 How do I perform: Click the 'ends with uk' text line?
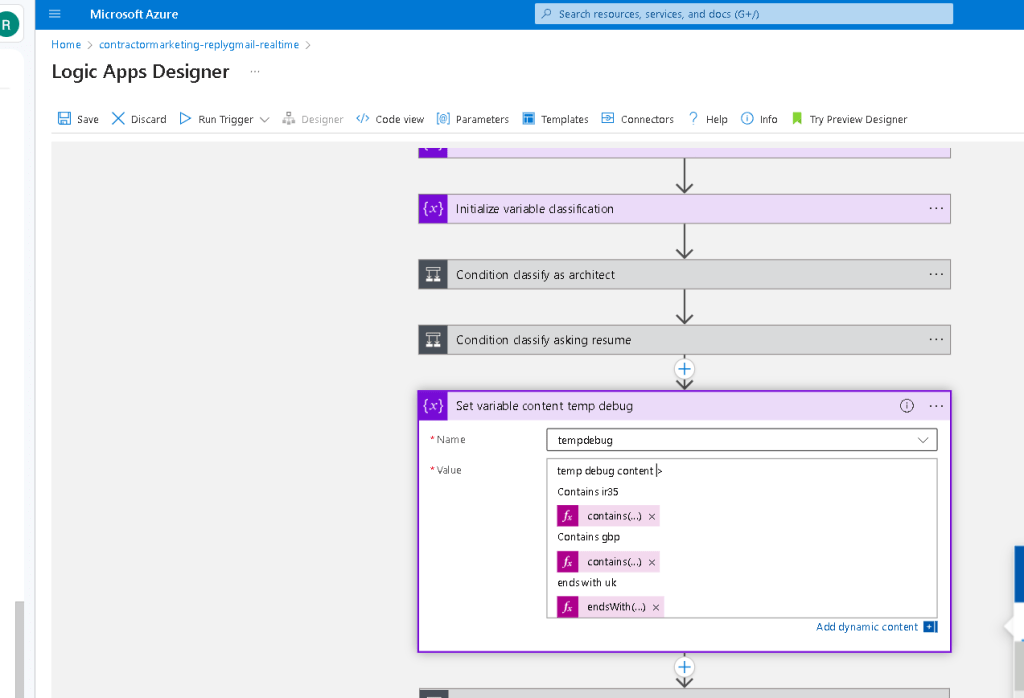pyautogui.click(x=586, y=582)
